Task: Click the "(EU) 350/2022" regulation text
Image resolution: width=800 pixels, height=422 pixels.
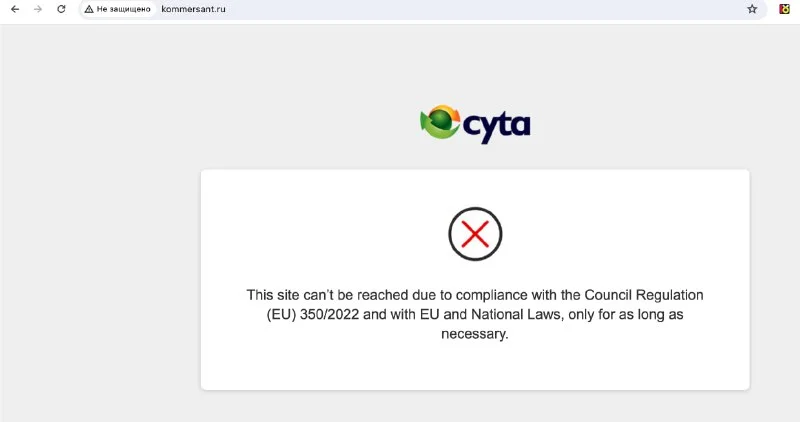Action: tap(313, 314)
